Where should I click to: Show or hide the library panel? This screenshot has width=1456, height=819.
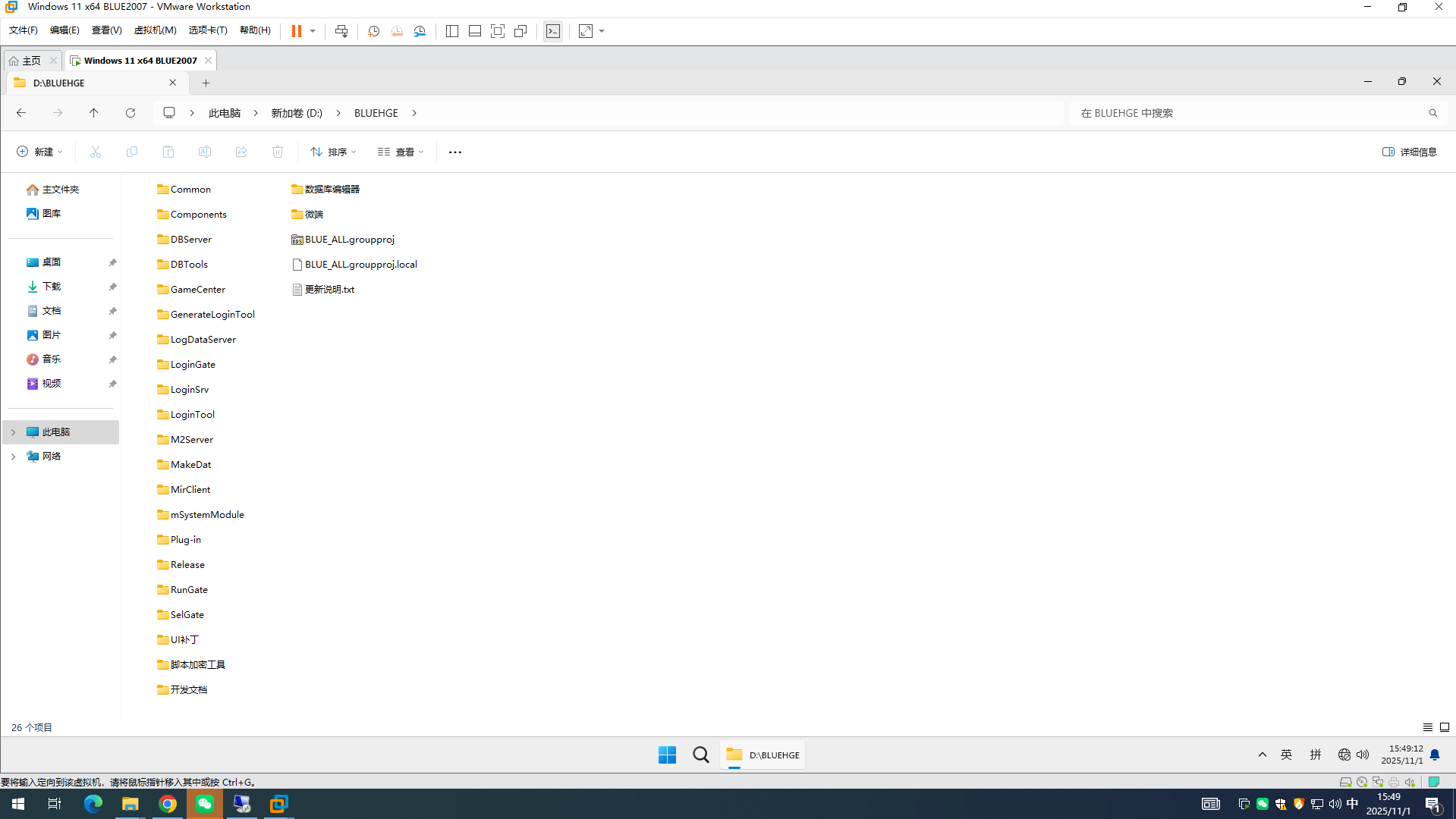451,31
